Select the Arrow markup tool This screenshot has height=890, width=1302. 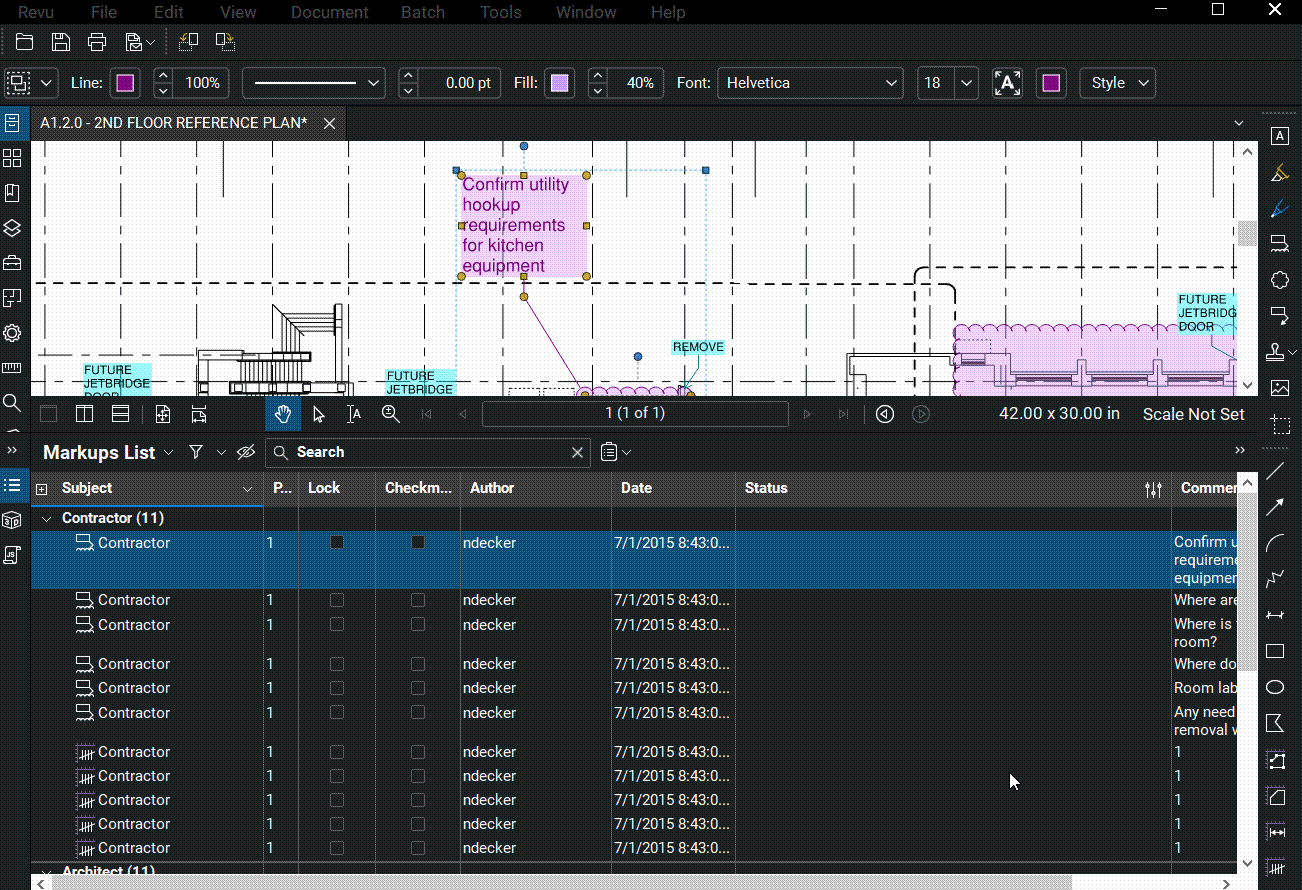pos(1275,507)
